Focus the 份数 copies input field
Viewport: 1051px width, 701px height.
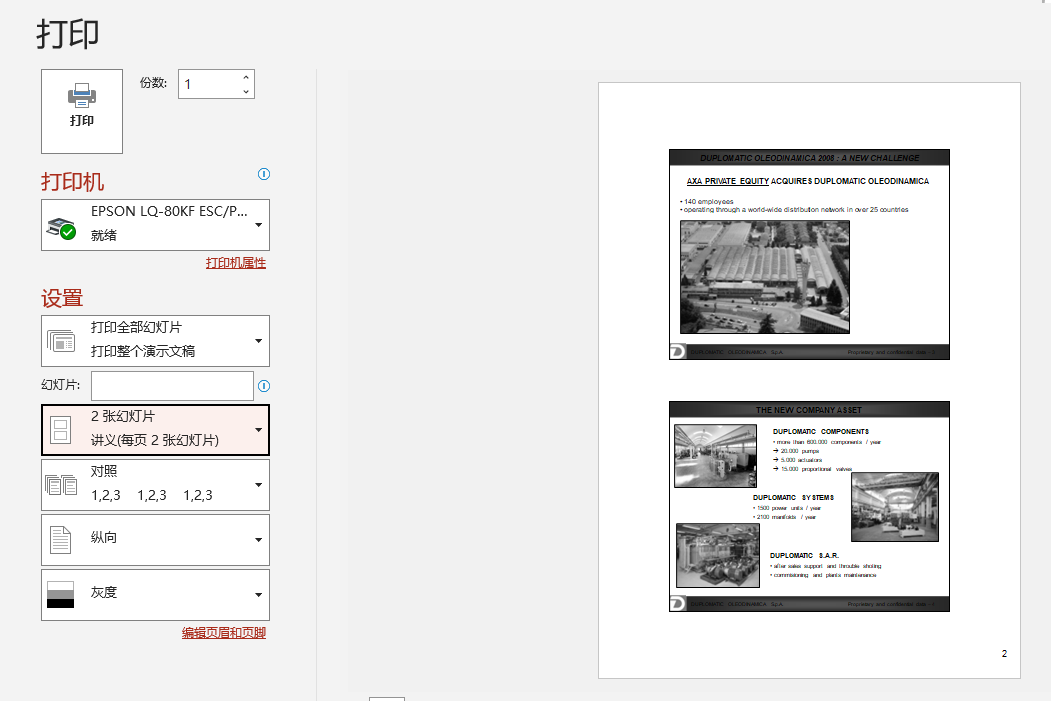coord(209,84)
